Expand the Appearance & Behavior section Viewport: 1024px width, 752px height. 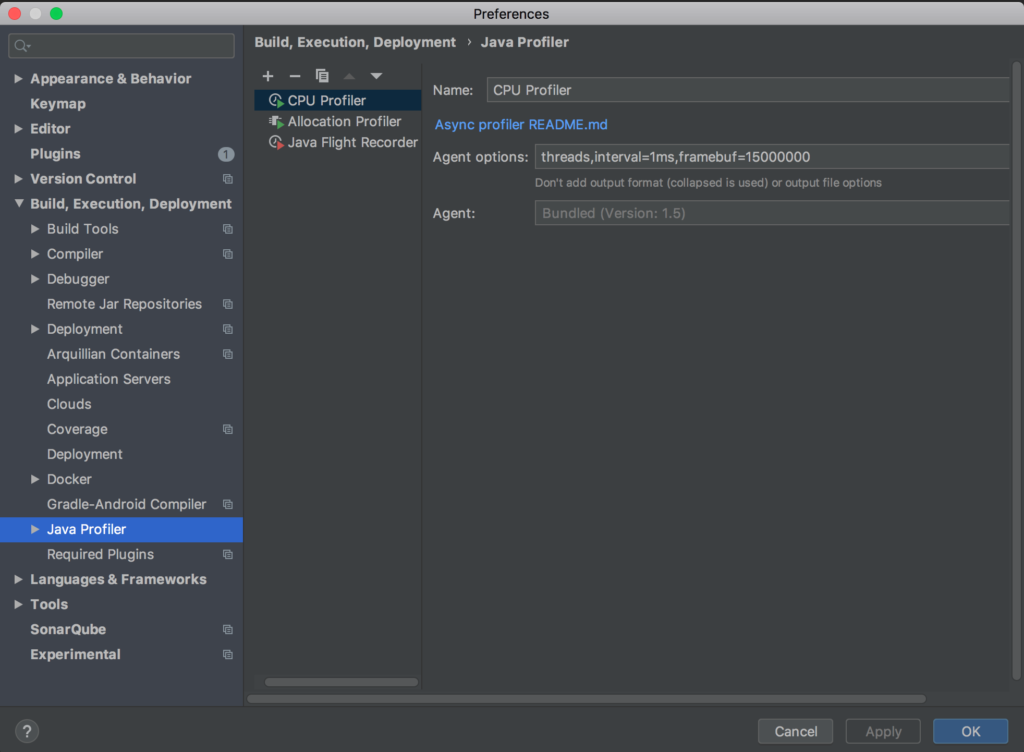click(17, 78)
